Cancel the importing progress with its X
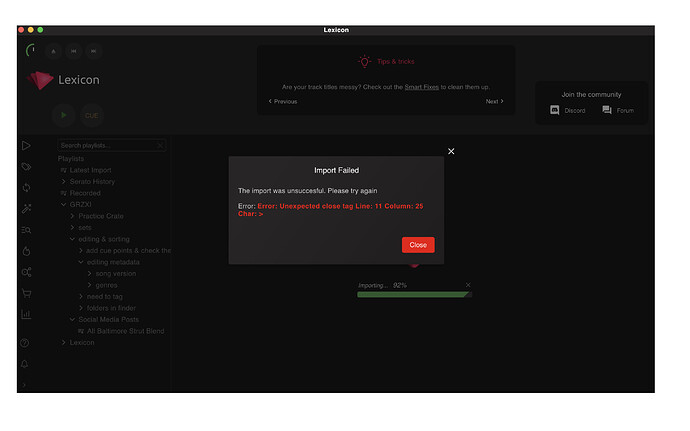The image size is (690, 431). [x=467, y=285]
